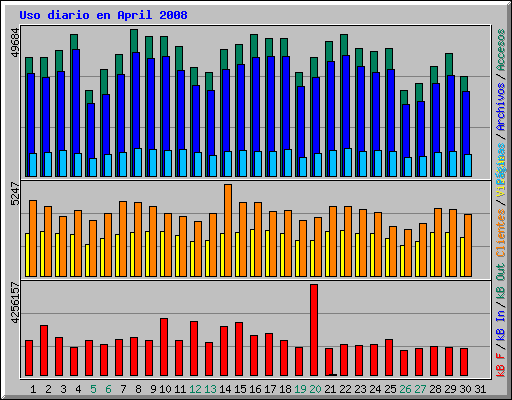Click the day 1 label on the axis
The height and width of the screenshot is (400, 512).
tap(33, 389)
